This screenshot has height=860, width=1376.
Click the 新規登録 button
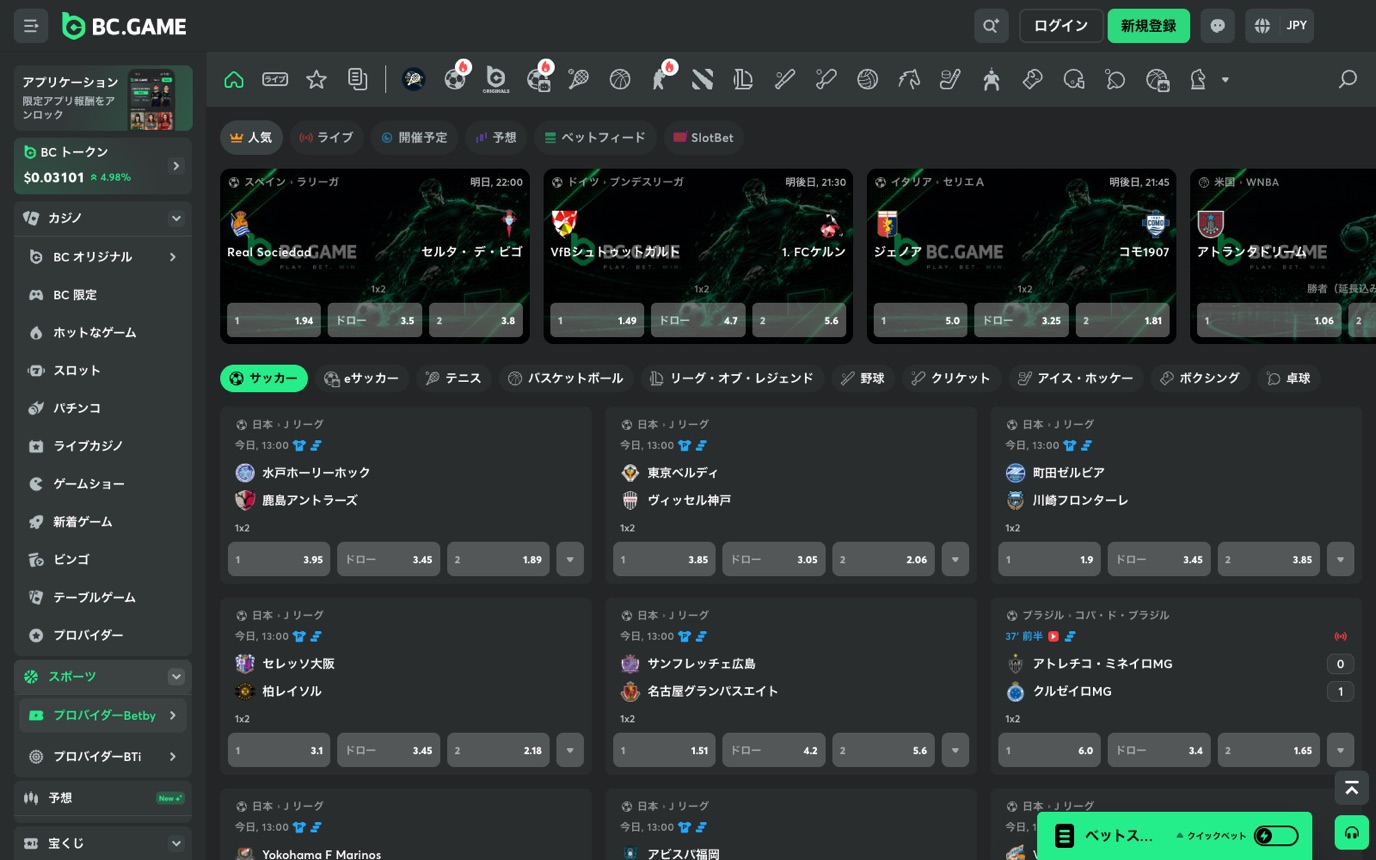click(x=1149, y=26)
